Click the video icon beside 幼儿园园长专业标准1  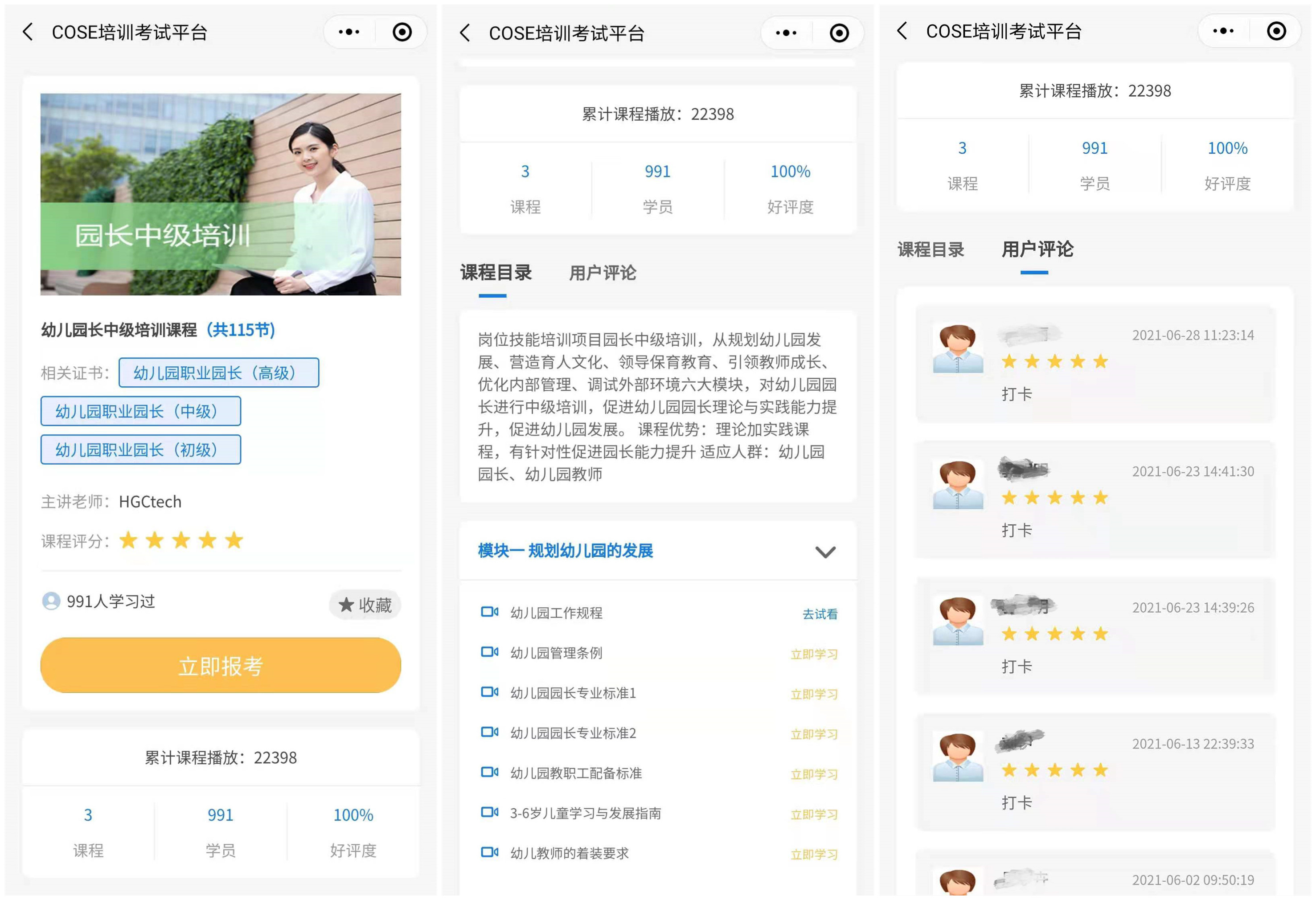pos(489,691)
